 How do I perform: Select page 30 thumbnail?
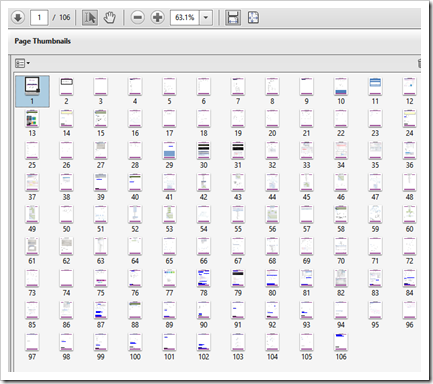tap(204, 150)
